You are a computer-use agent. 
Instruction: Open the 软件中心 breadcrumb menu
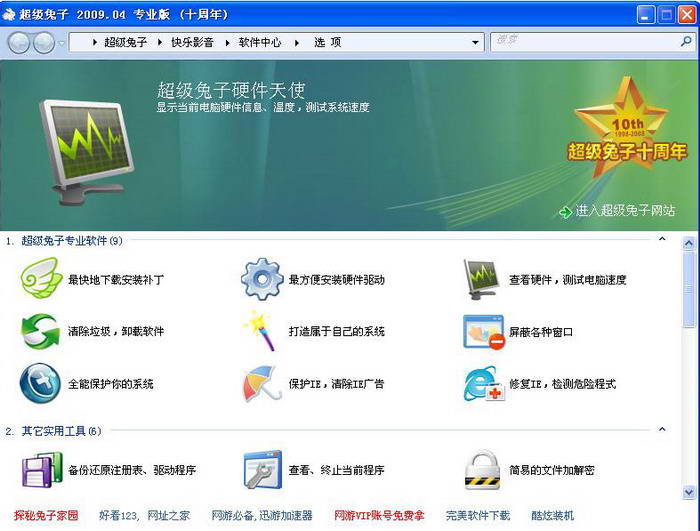pyautogui.click(x=260, y=42)
